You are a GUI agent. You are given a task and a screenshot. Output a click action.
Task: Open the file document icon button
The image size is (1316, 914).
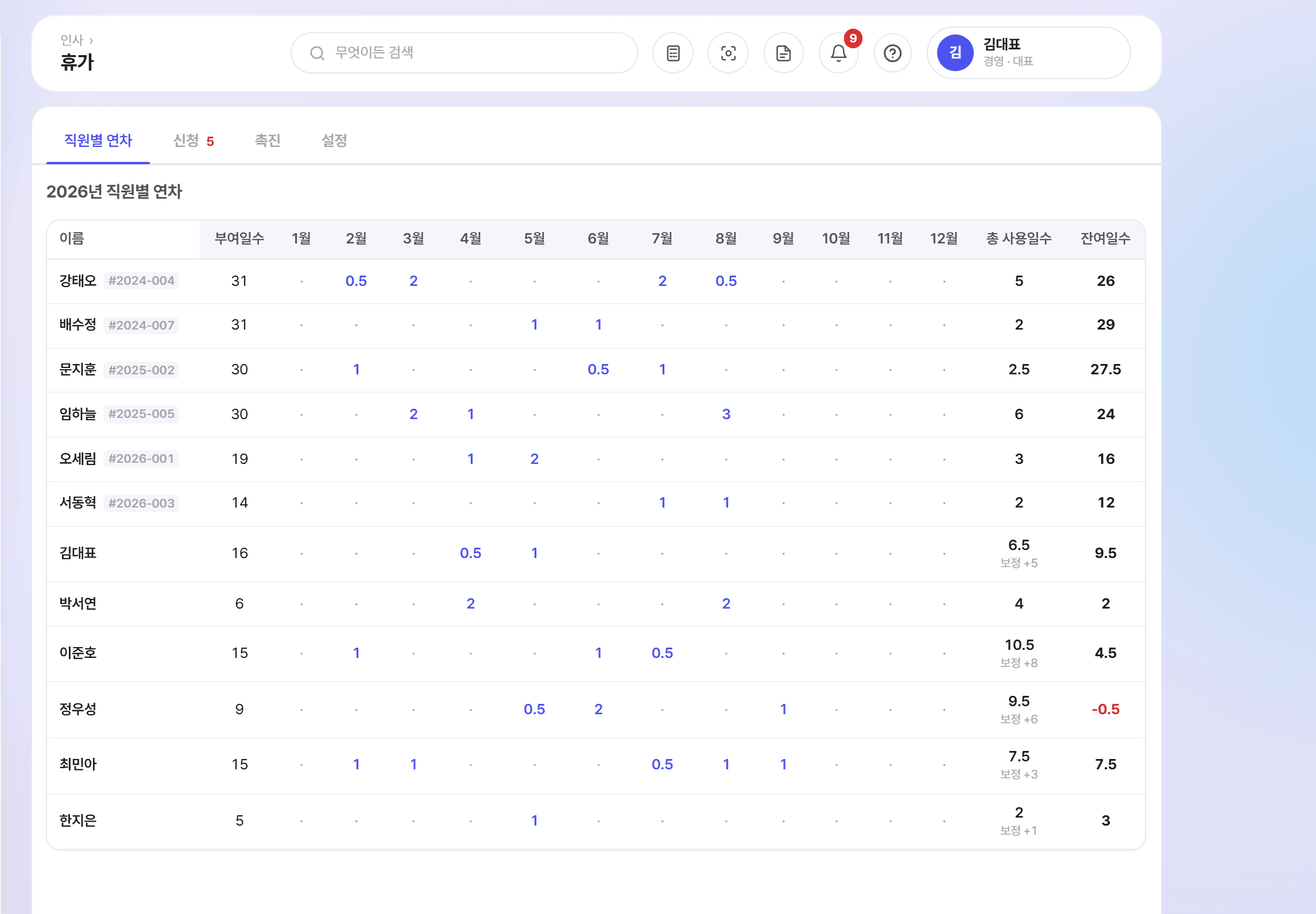pyautogui.click(x=783, y=53)
